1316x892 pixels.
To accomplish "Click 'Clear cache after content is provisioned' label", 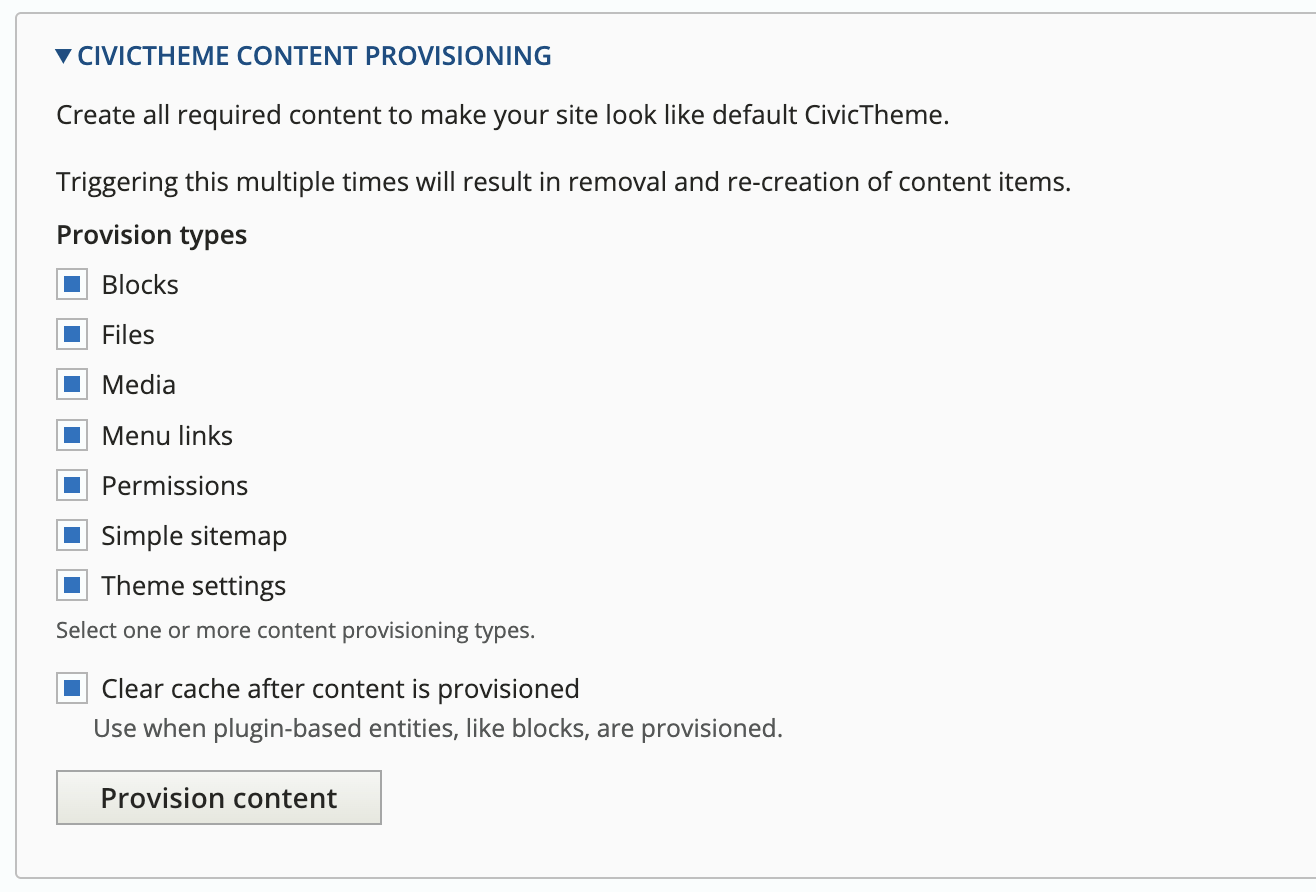I will (340, 689).
